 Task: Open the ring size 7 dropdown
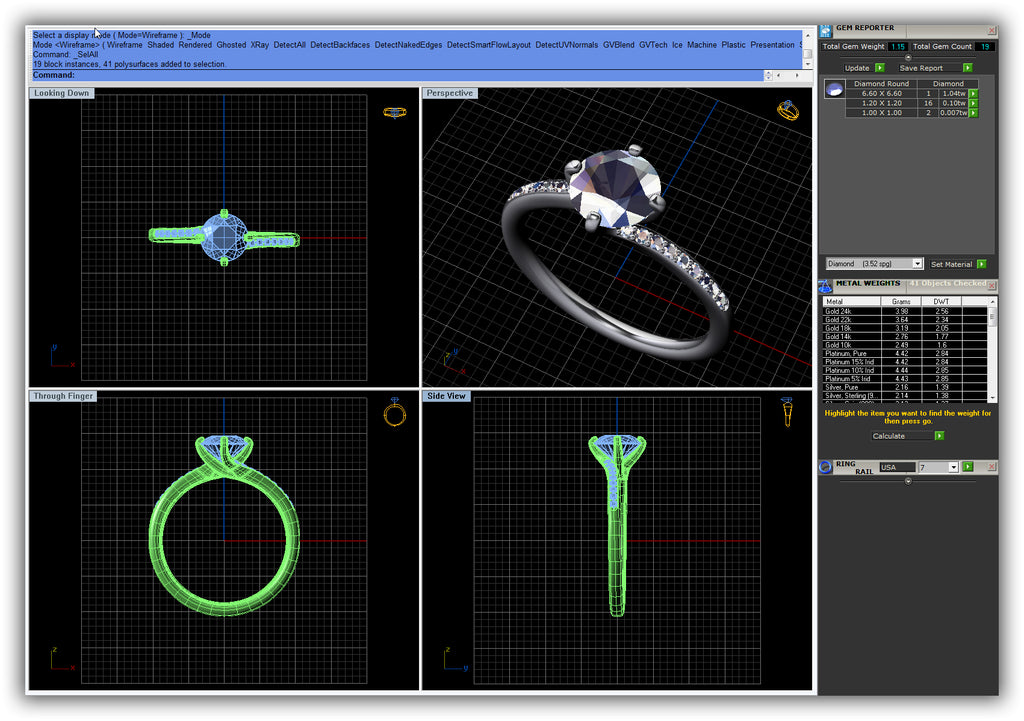coord(953,467)
